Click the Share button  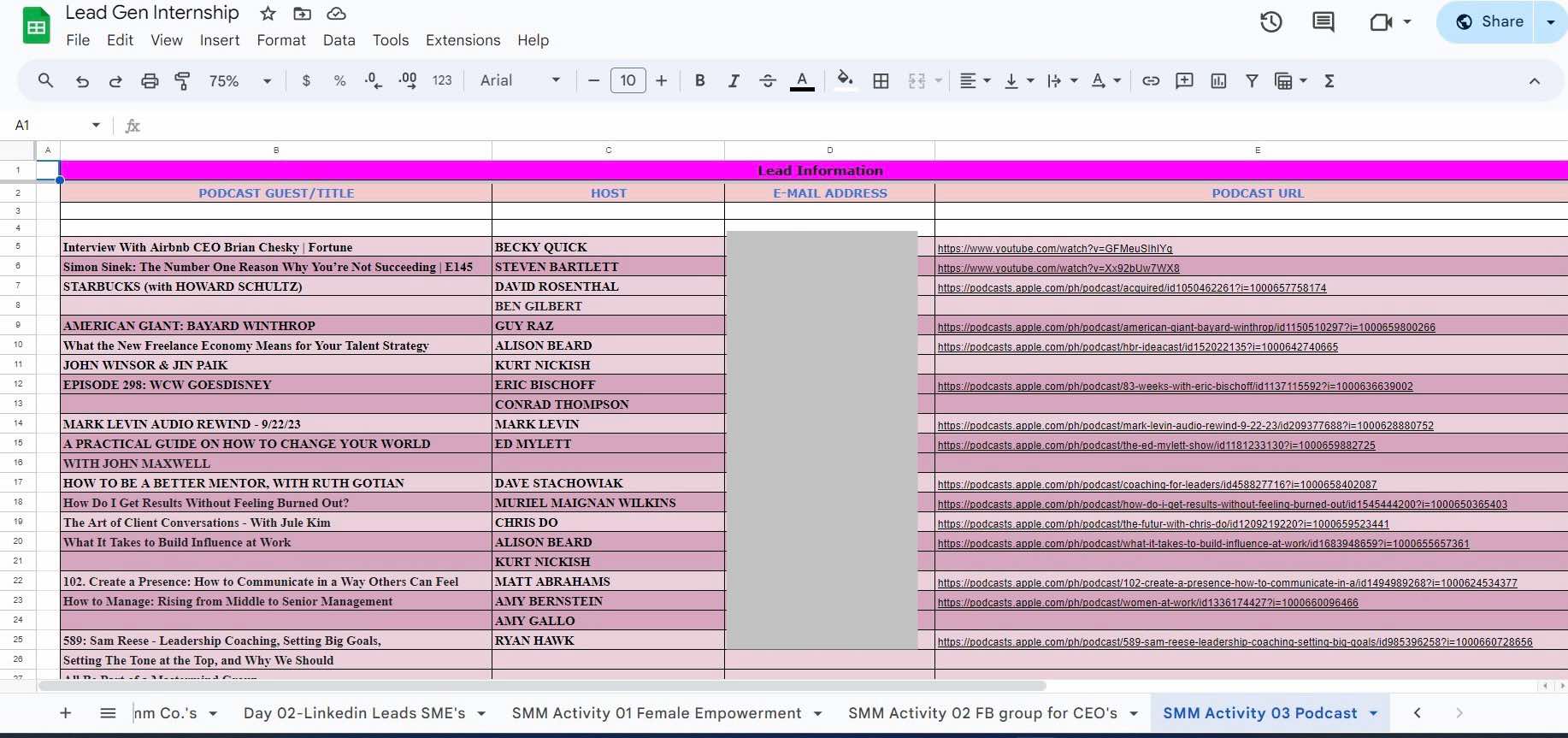pyautogui.click(x=1488, y=22)
